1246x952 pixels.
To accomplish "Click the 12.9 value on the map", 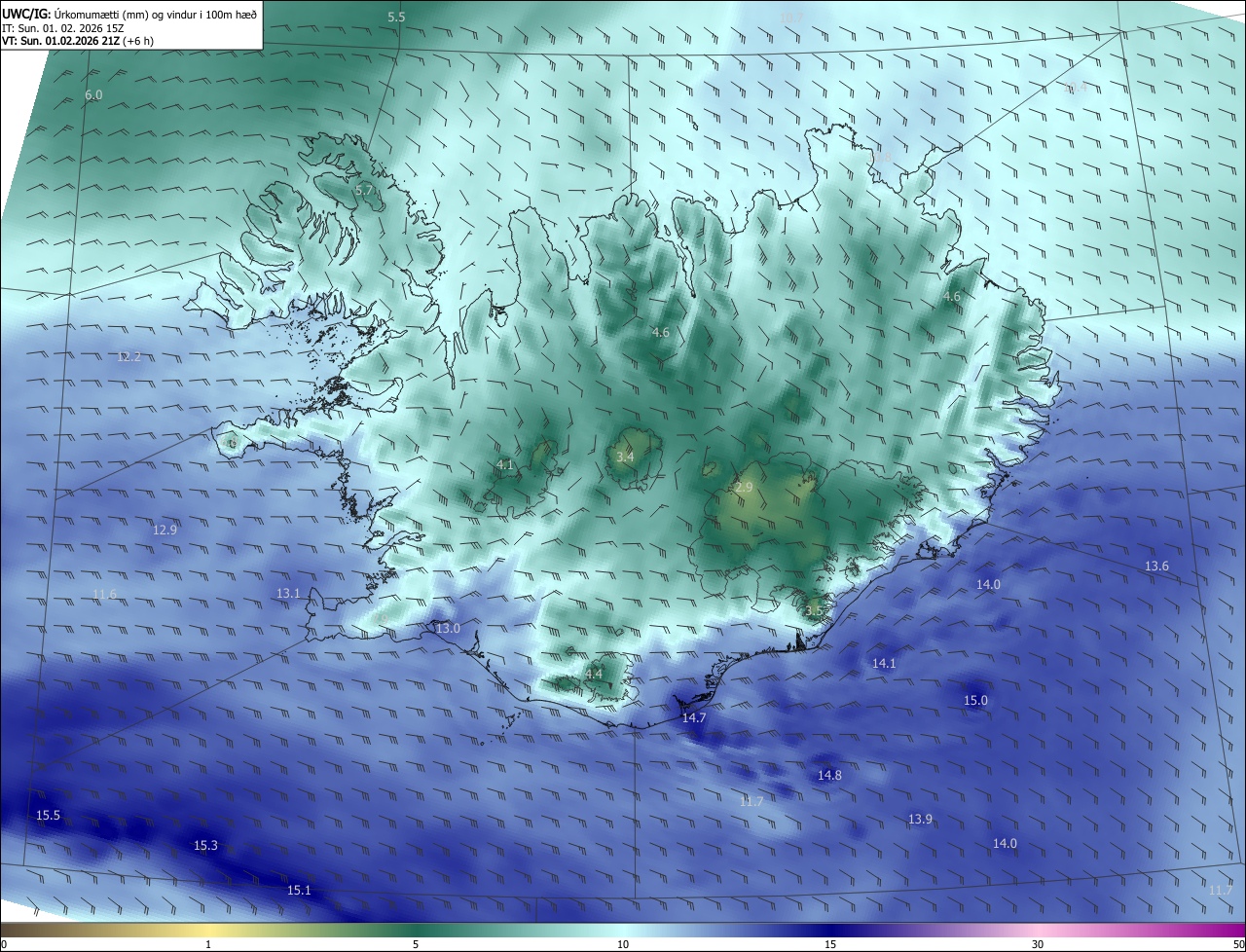I will (165, 531).
